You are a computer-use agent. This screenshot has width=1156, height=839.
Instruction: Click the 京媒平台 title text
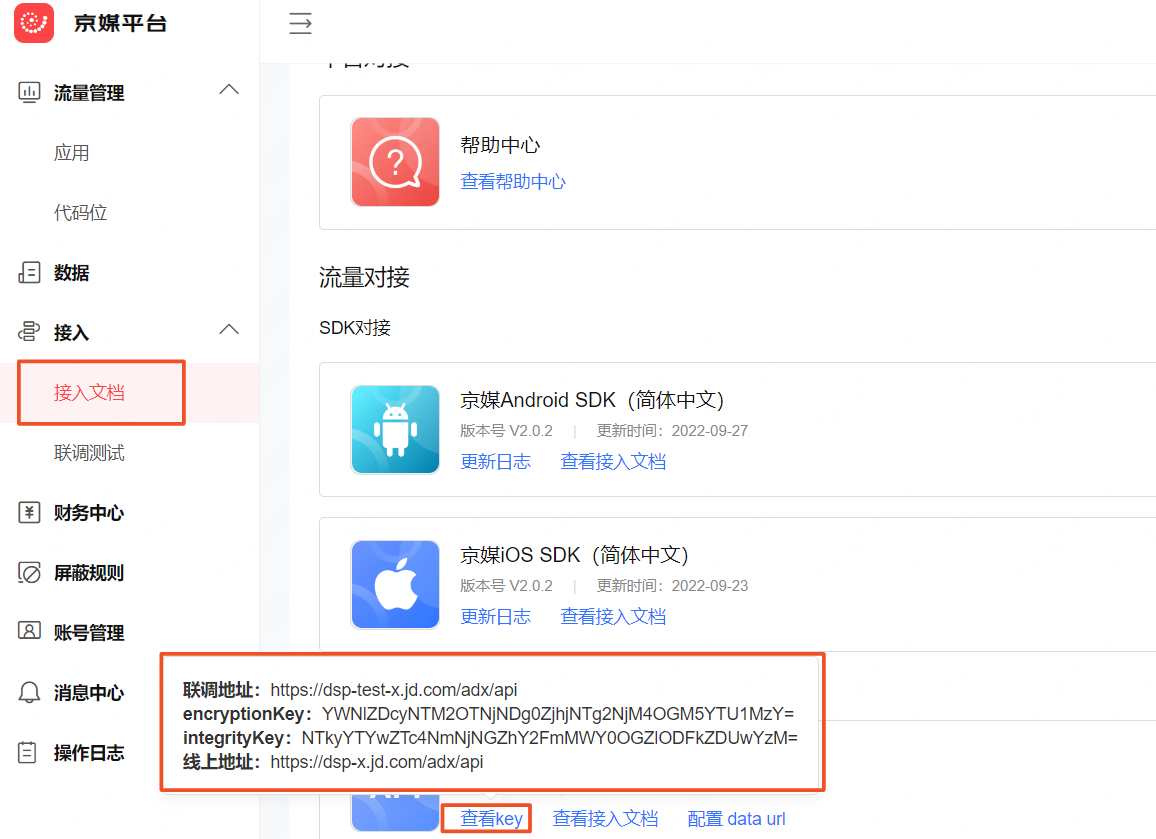tap(120, 24)
